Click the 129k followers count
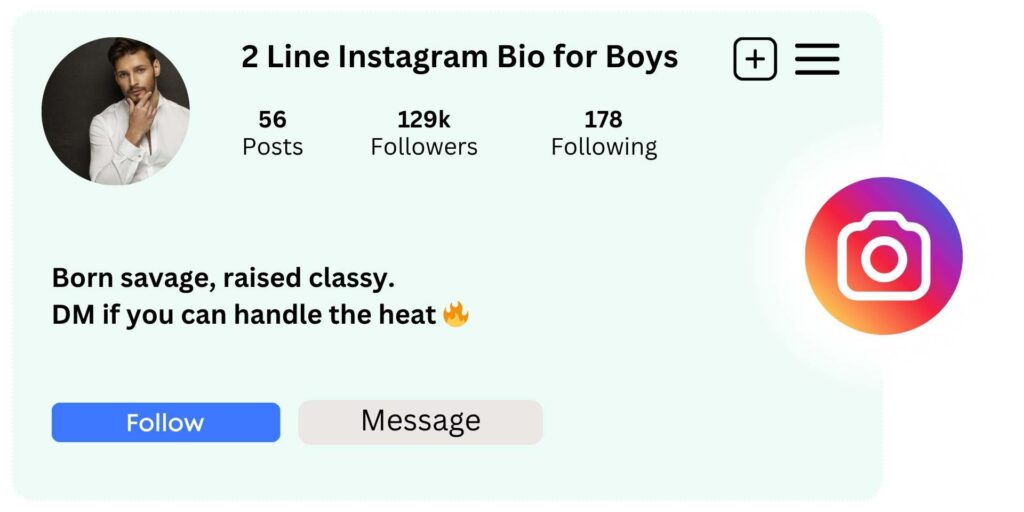Image resolution: width=1024 pixels, height=512 pixels. (424, 120)
